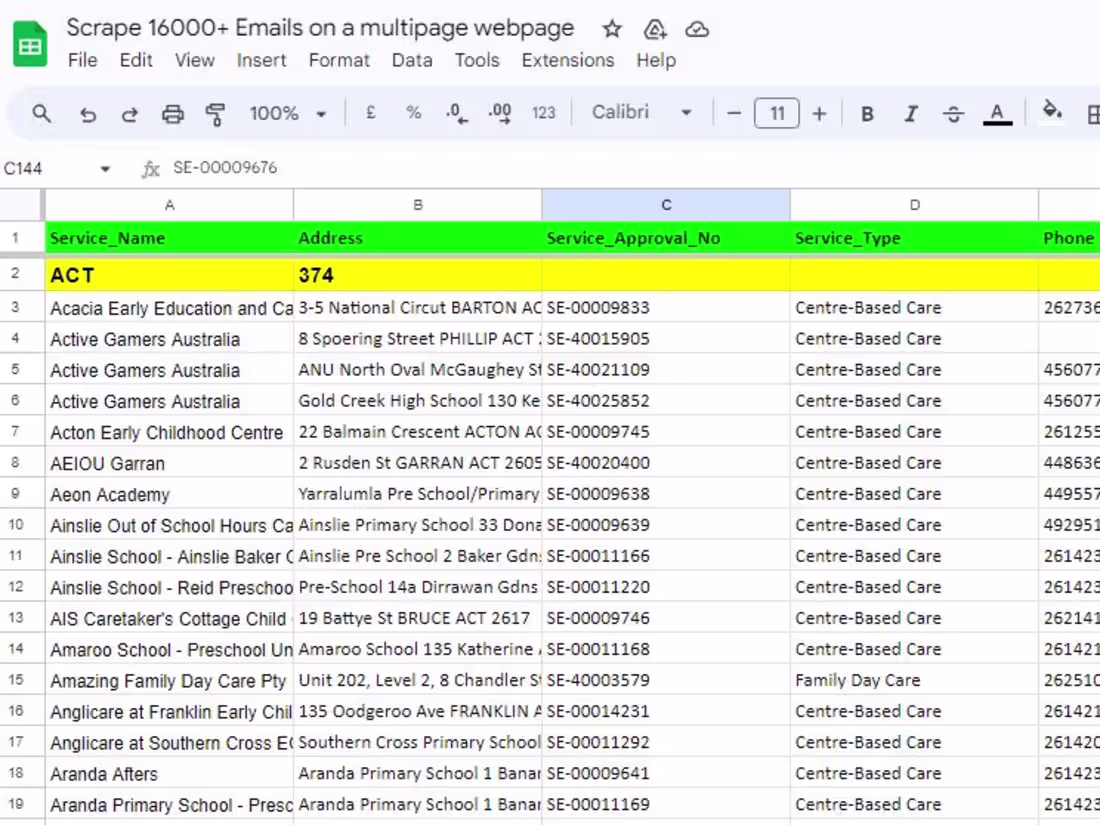Open the Edit menu

(x=135, y=60)
